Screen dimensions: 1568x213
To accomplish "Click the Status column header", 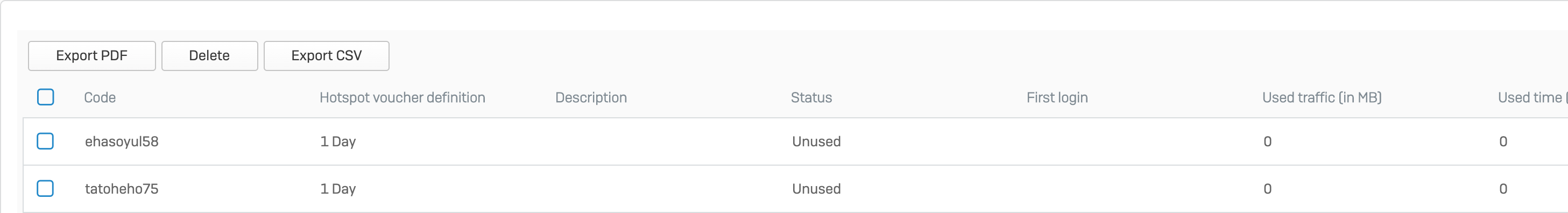I will click(x=811, y=97).
